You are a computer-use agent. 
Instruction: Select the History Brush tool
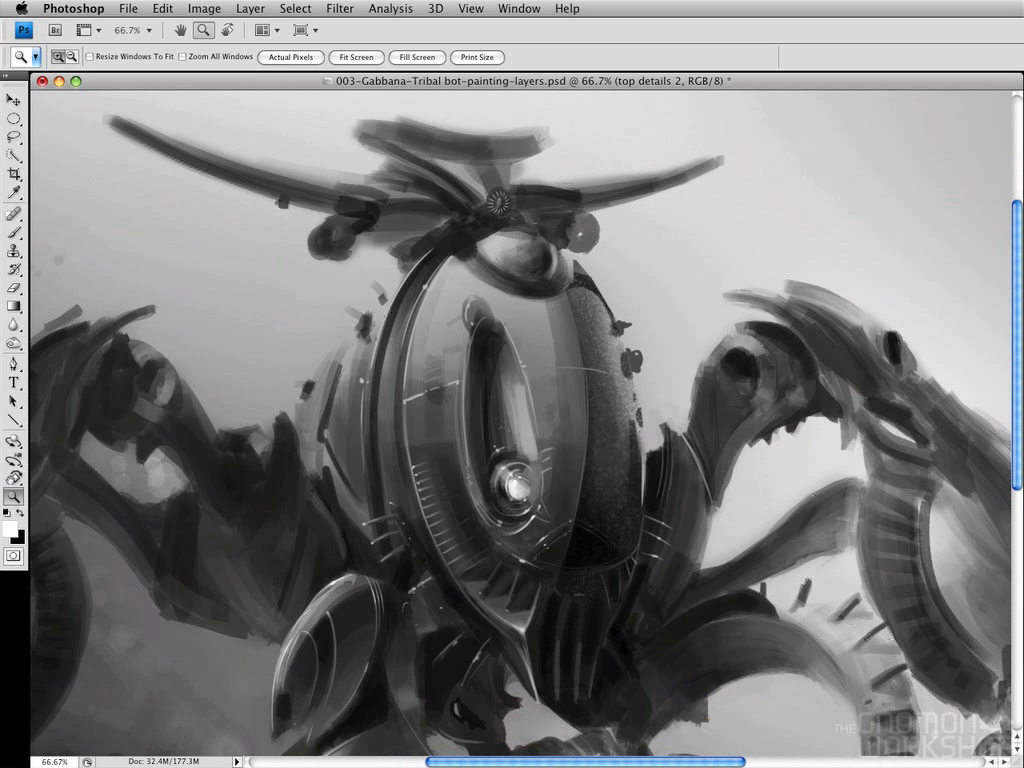tap(13, 269)
